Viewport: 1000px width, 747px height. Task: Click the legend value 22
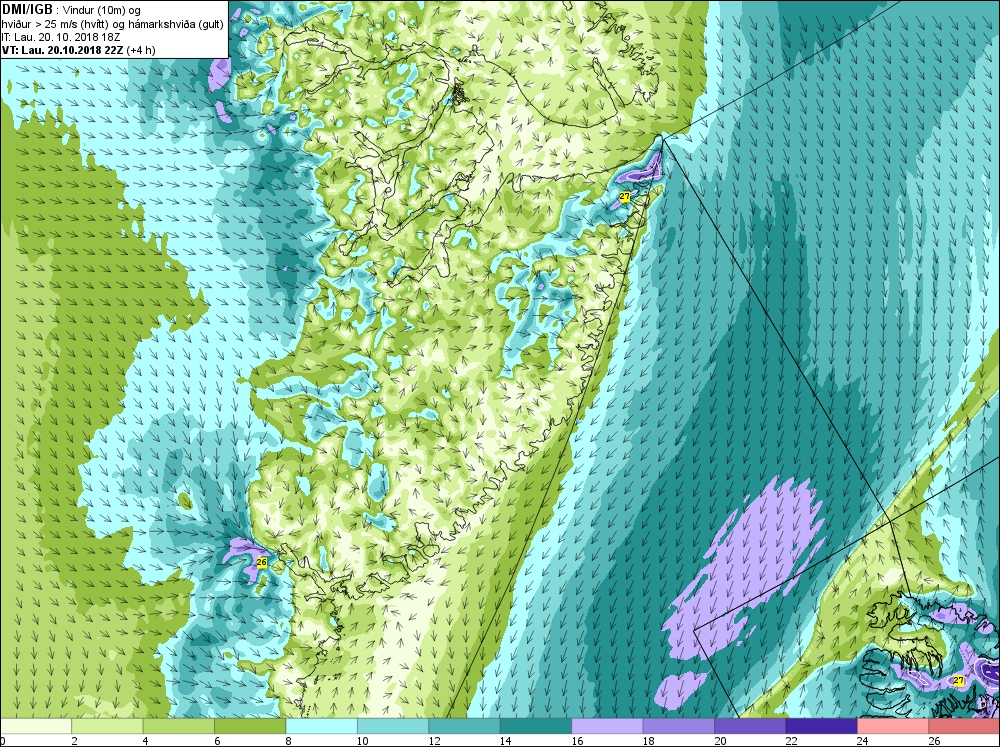click(791, 741)
